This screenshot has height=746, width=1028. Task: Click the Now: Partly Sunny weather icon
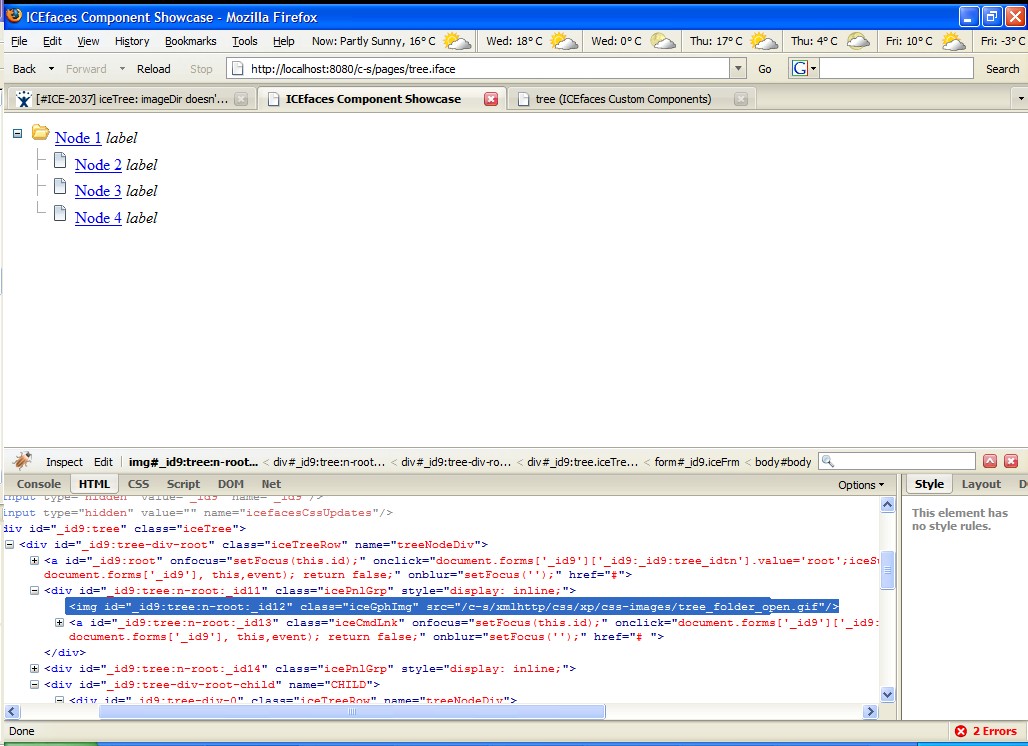tap(457, 41)
